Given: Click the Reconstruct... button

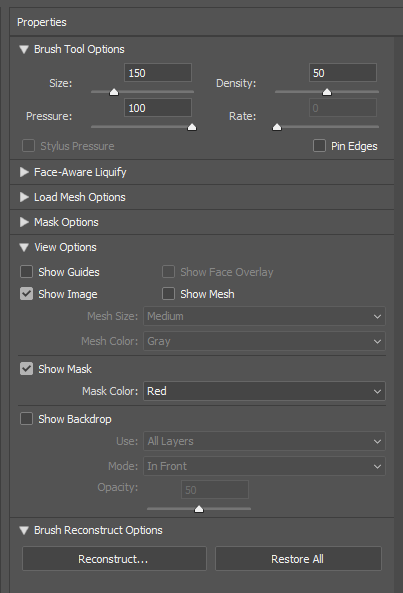Looking at the screenshot, I should (114, 559).
